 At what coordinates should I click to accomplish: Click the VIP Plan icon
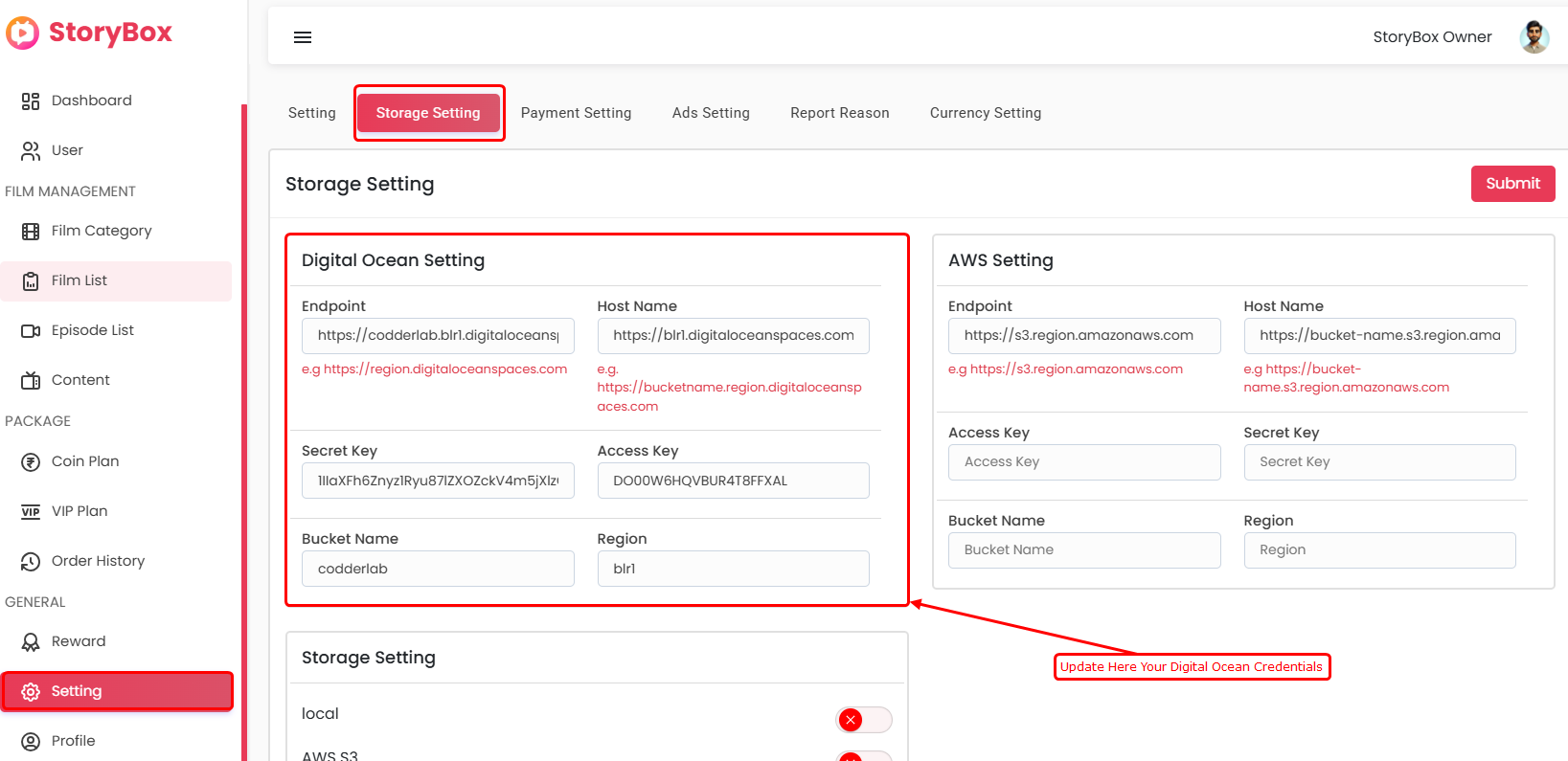(x=31, y=511)
